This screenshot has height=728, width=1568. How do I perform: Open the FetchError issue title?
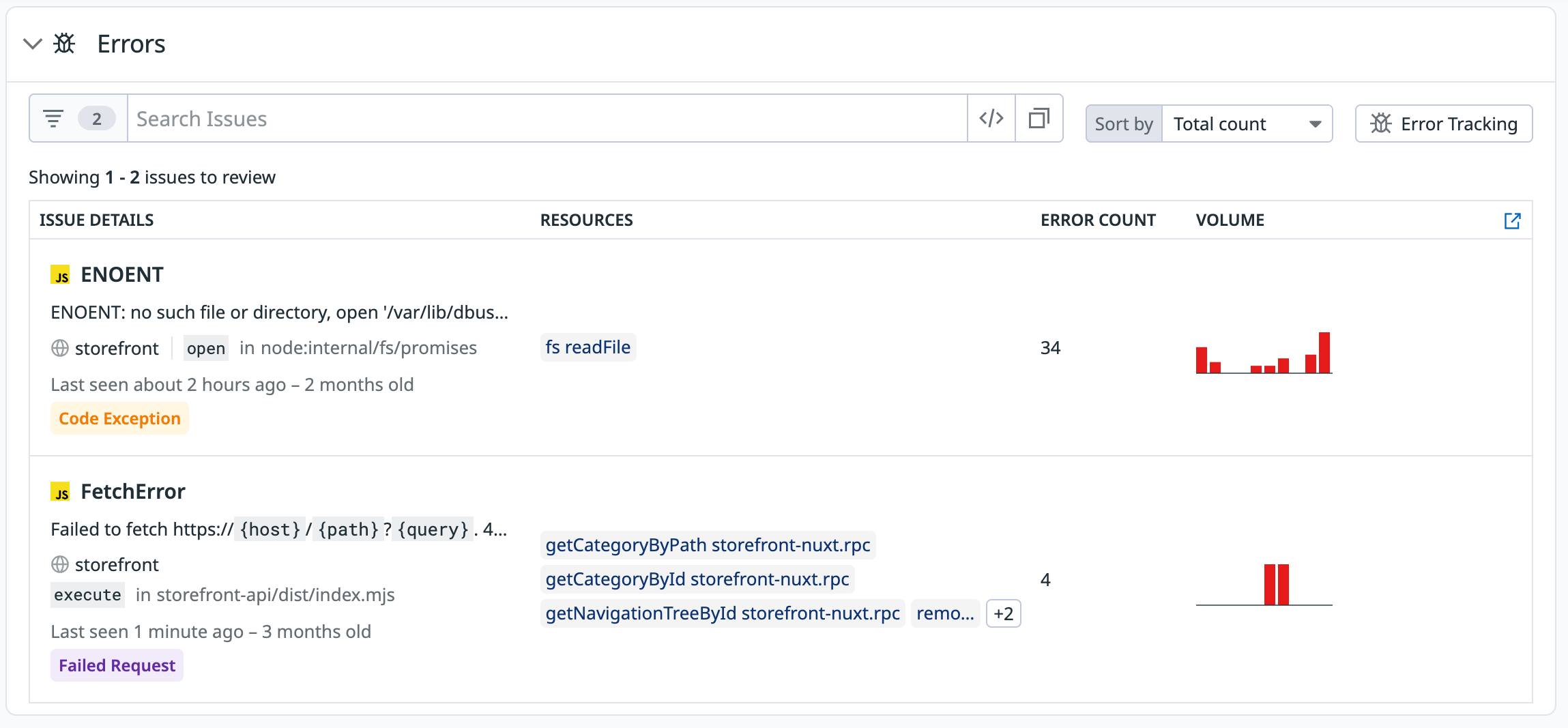133,492
